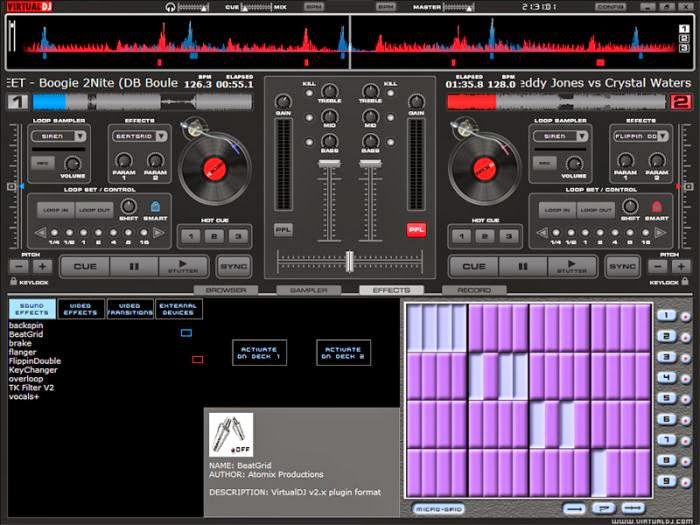700x525 pixels.
Task: Click deck 1 play/stutter button
Action: coord(183,267)
